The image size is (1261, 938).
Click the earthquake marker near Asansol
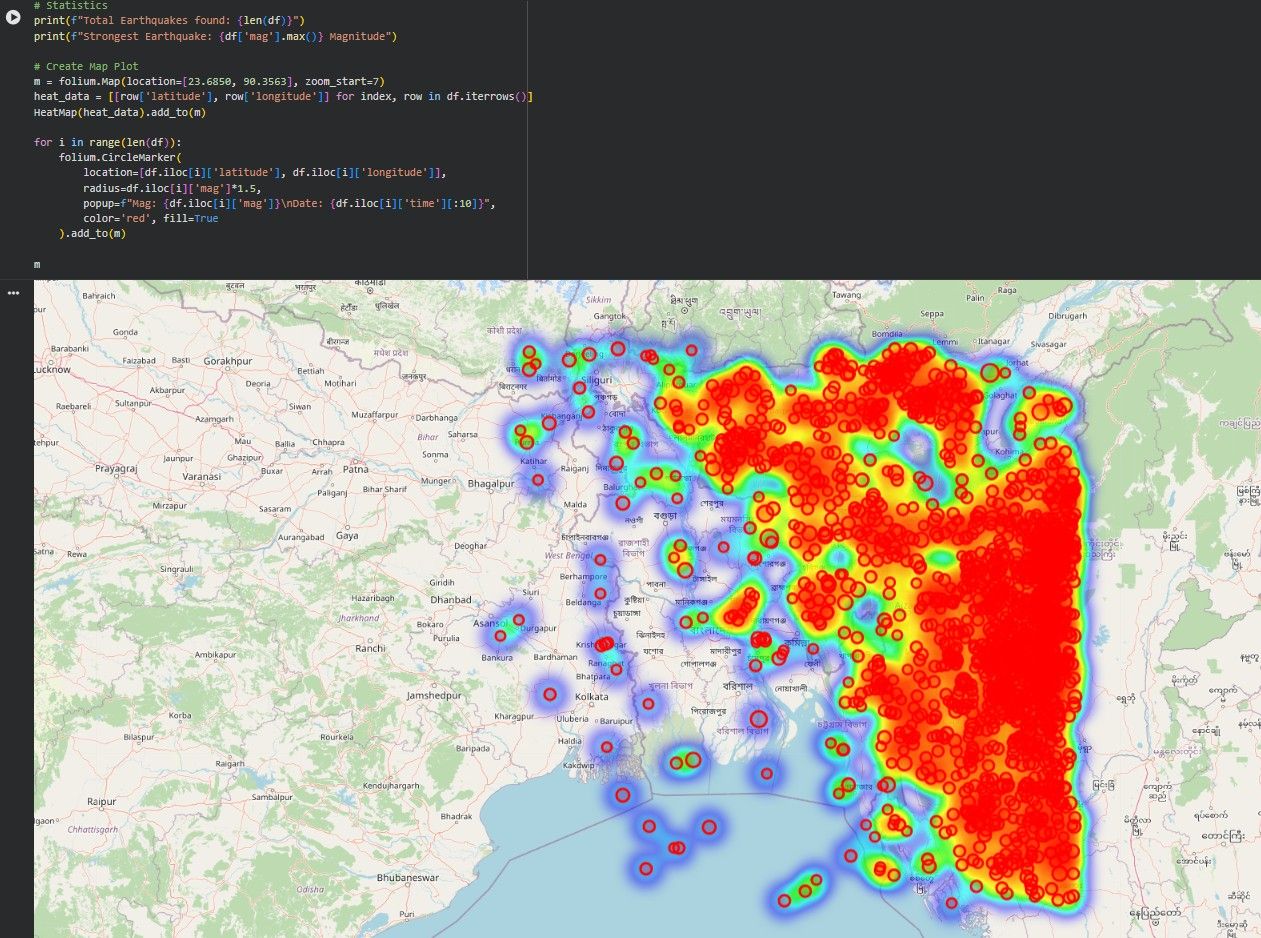click(x=499, y=636)
